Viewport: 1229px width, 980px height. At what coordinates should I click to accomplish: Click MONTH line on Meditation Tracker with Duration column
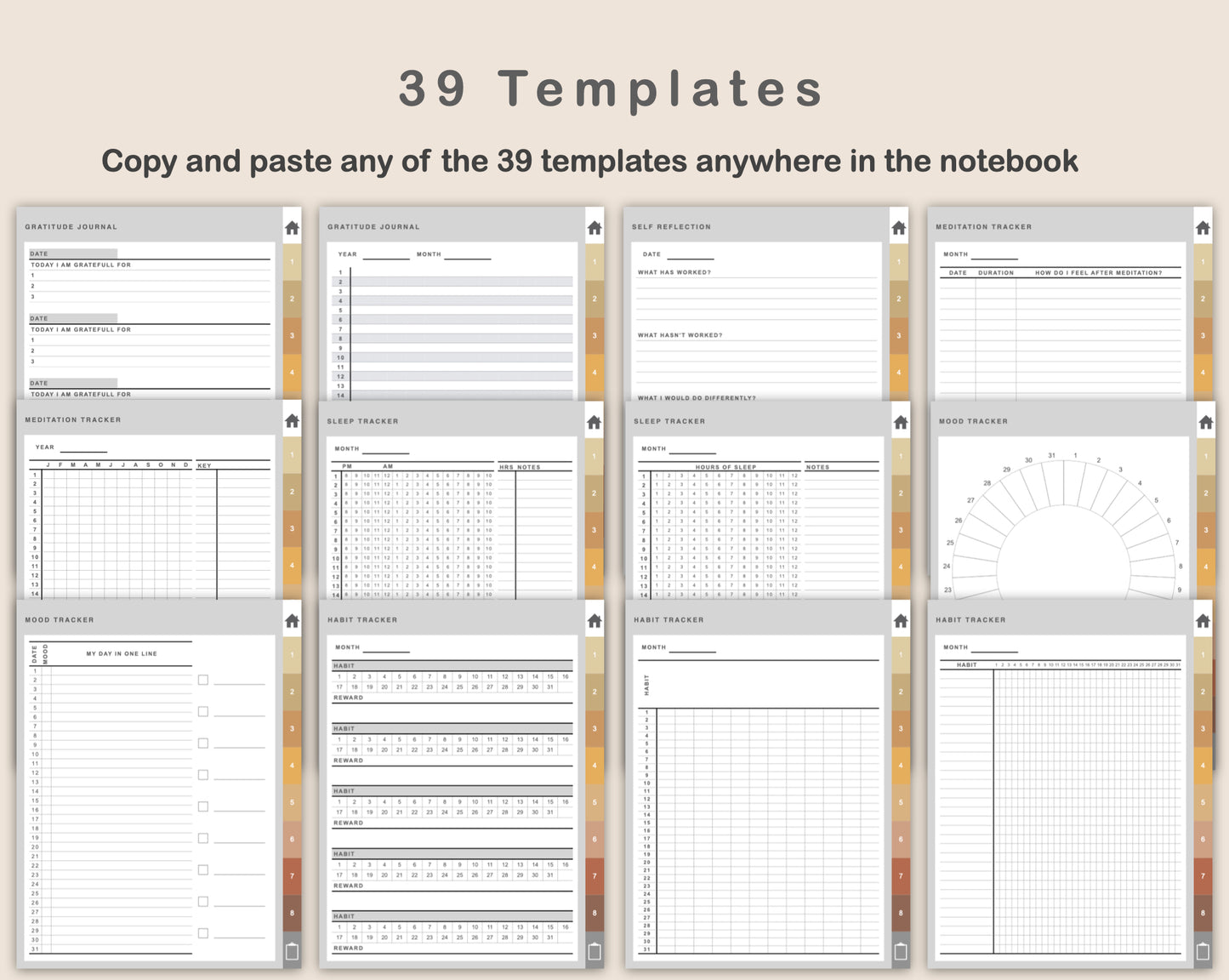click(x=994, y=257)
